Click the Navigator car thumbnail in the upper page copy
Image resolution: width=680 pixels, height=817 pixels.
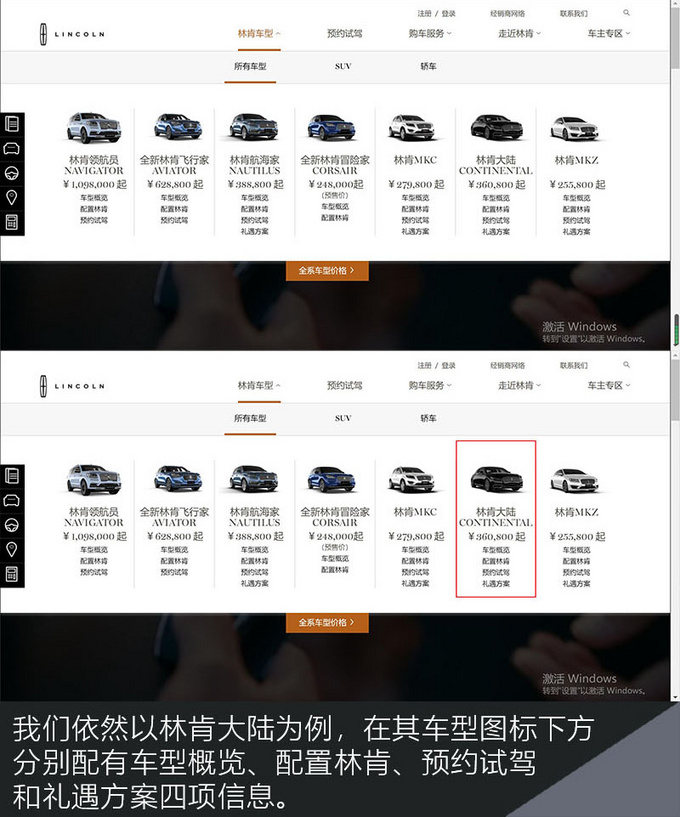coord(94,128)
